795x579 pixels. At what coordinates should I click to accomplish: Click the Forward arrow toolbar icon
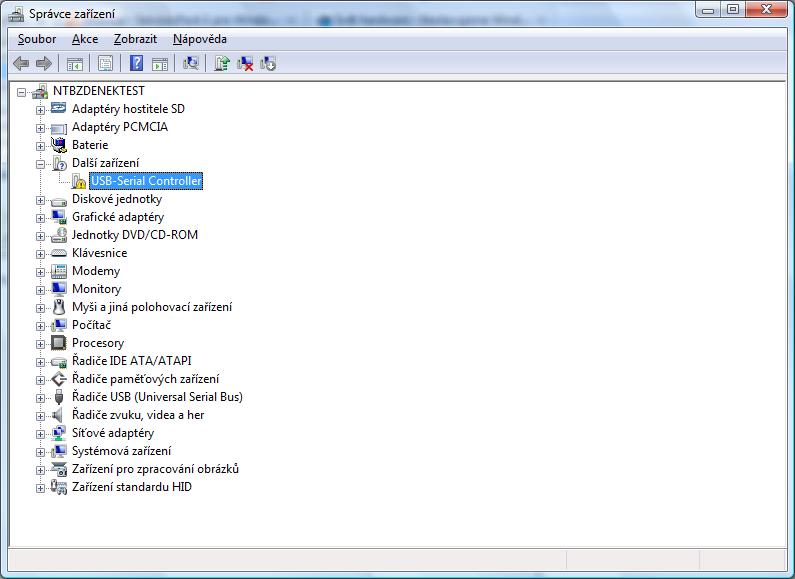(x=44, y=63)
